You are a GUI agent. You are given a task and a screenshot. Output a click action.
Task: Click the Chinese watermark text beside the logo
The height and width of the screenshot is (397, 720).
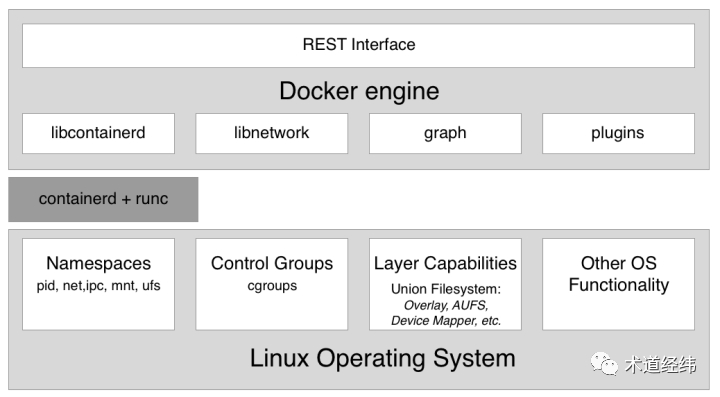point(660,365)
